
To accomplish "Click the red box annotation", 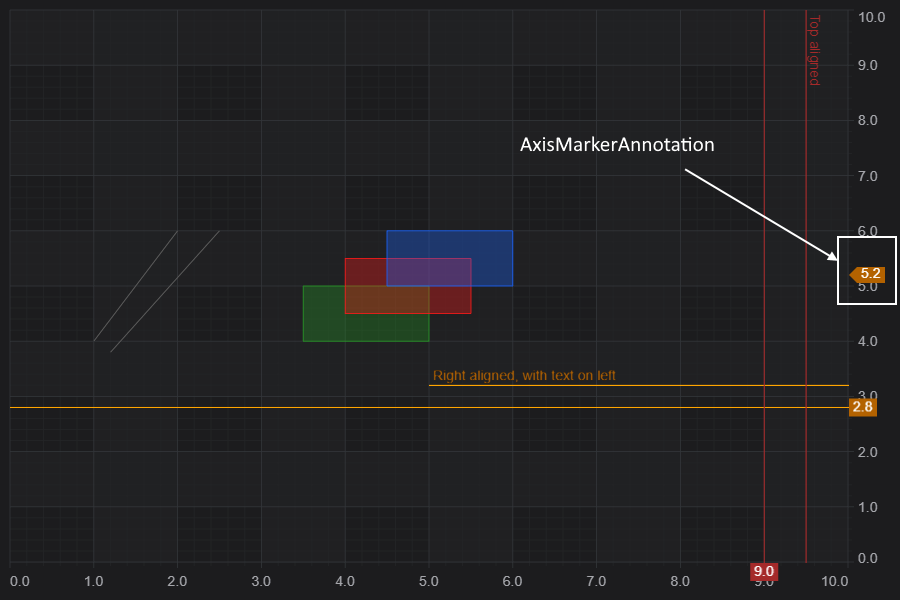I will click(x=408, y=286).
